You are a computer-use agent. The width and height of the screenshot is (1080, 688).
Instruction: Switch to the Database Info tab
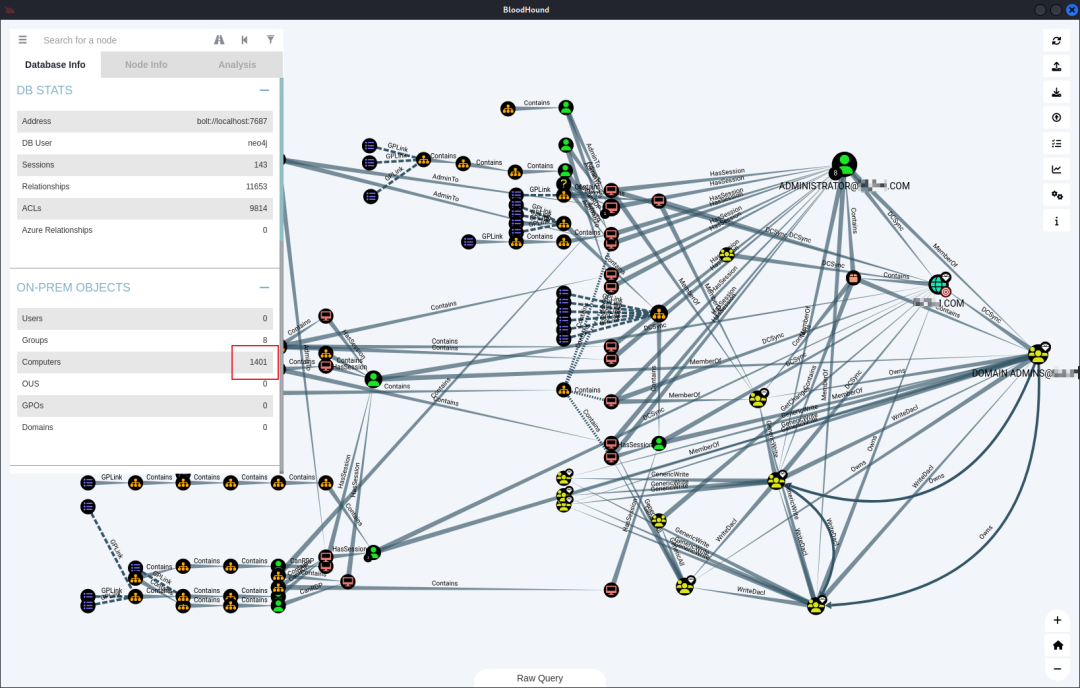[x=55, y=65]
